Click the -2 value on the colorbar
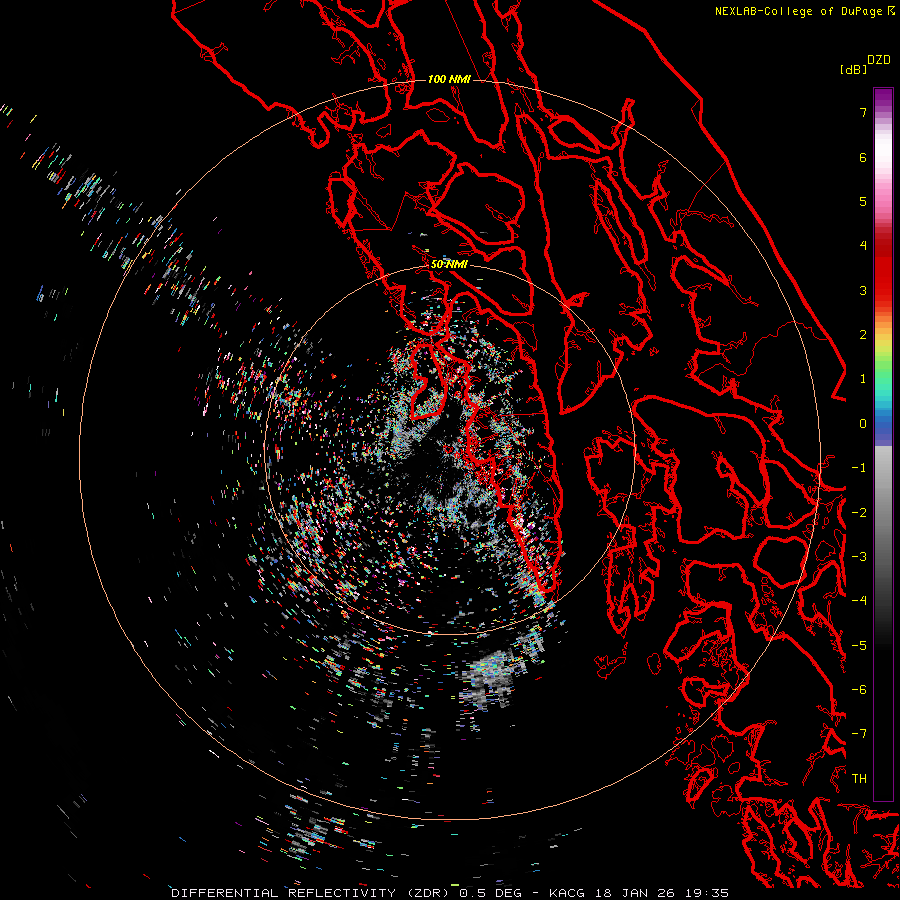 tap(859, 513)
